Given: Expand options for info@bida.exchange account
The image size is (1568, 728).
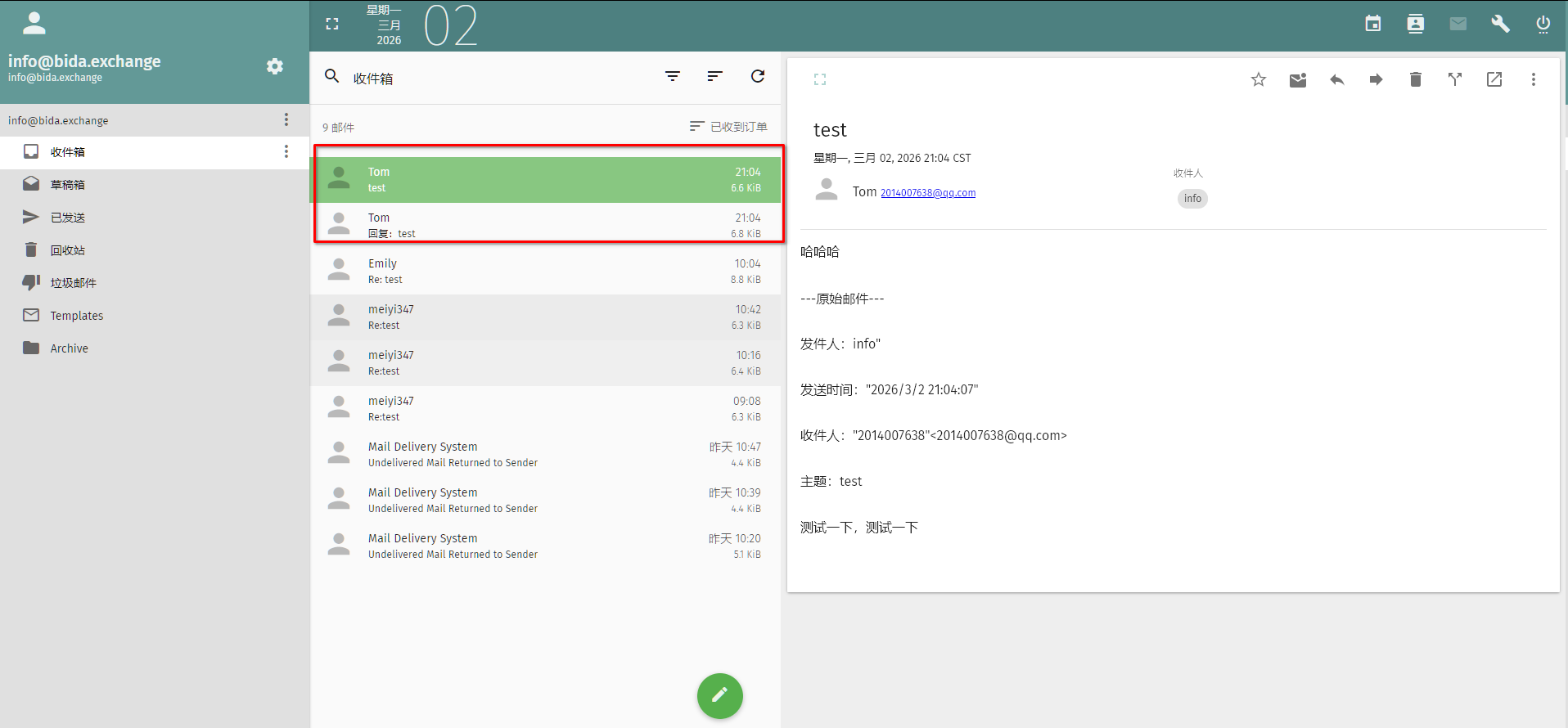Looking at the screenshot, I should point(286,120).
